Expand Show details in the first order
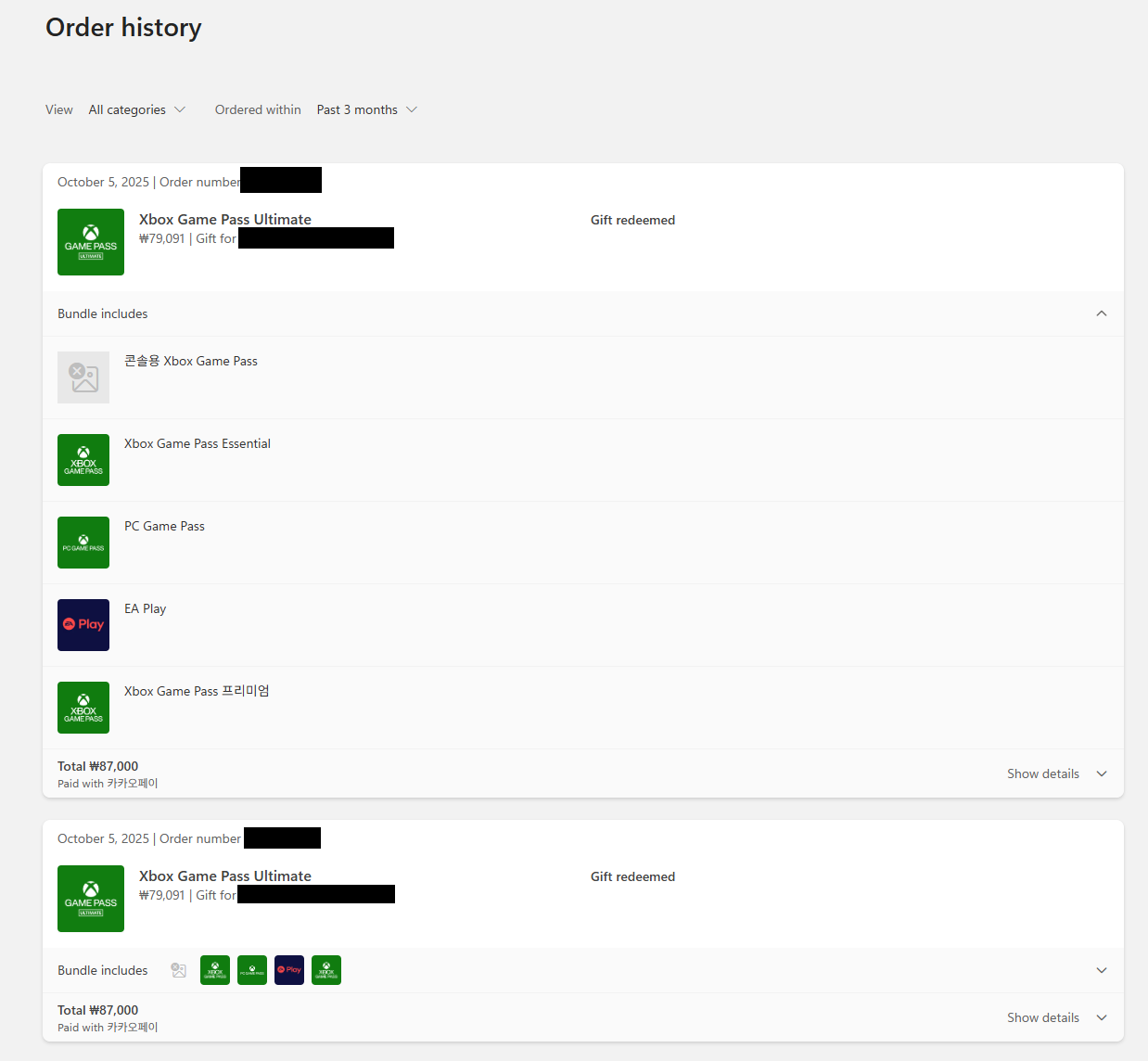Viewport: 1148px width, 1061px height. coord(1057,773)
